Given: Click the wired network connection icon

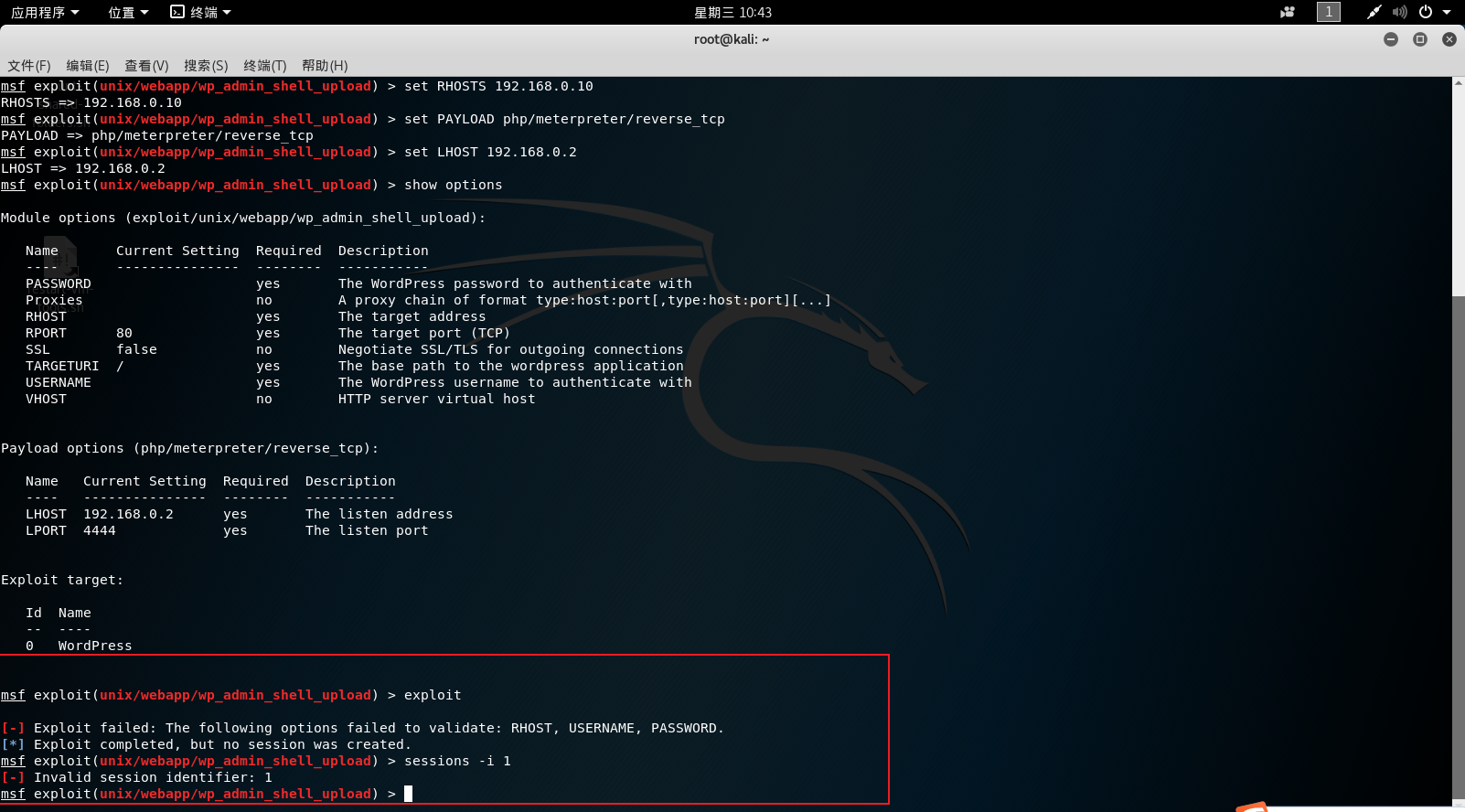Looking at the screenshot, I should click(x=1374, y=12).
